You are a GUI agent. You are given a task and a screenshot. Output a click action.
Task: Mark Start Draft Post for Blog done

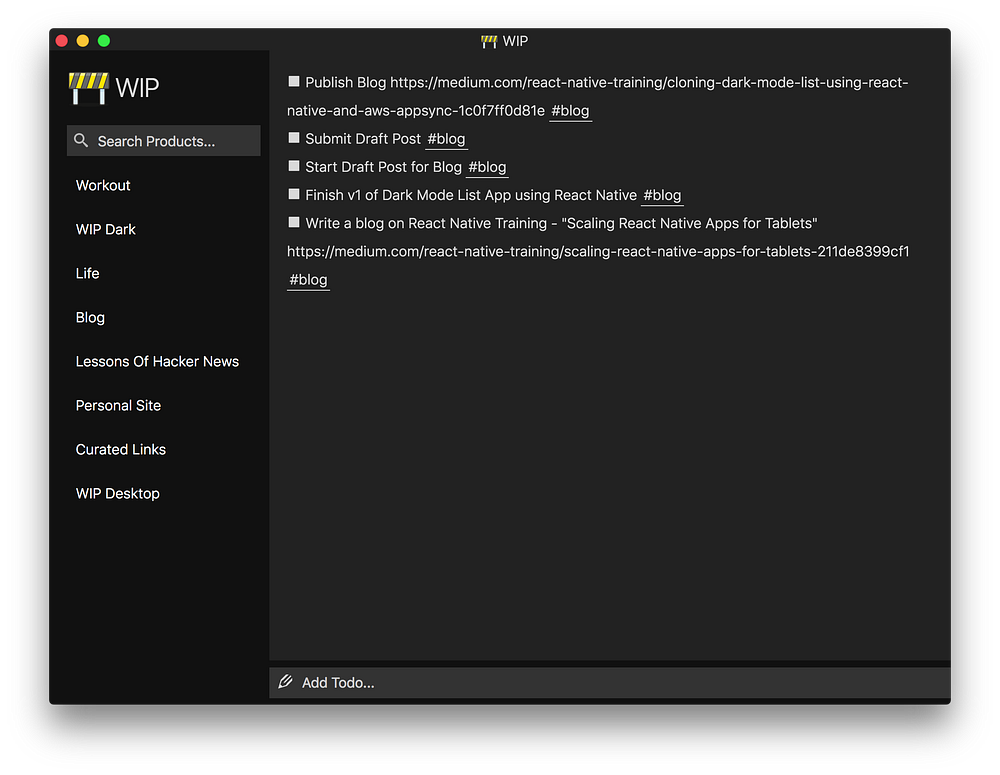[x=294, y=166]
